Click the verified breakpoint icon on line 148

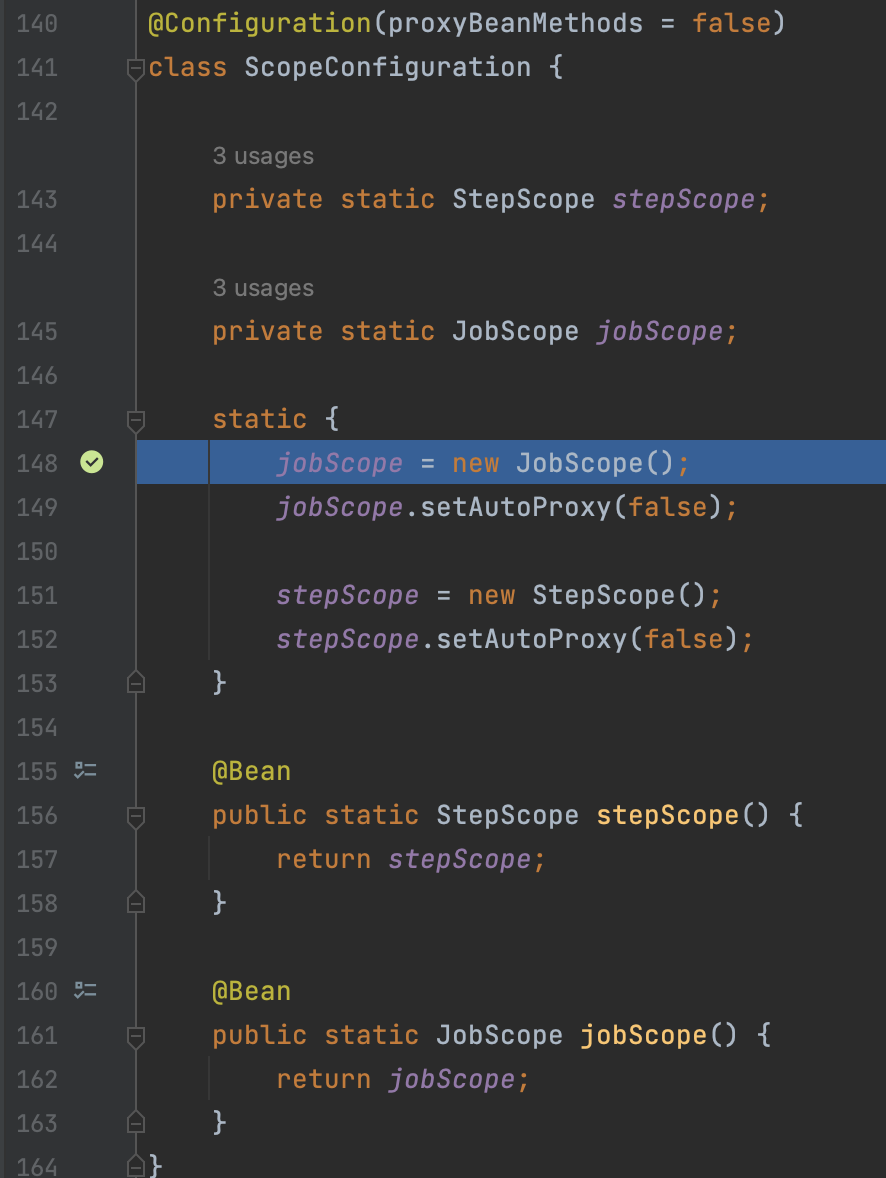(92, 462)
